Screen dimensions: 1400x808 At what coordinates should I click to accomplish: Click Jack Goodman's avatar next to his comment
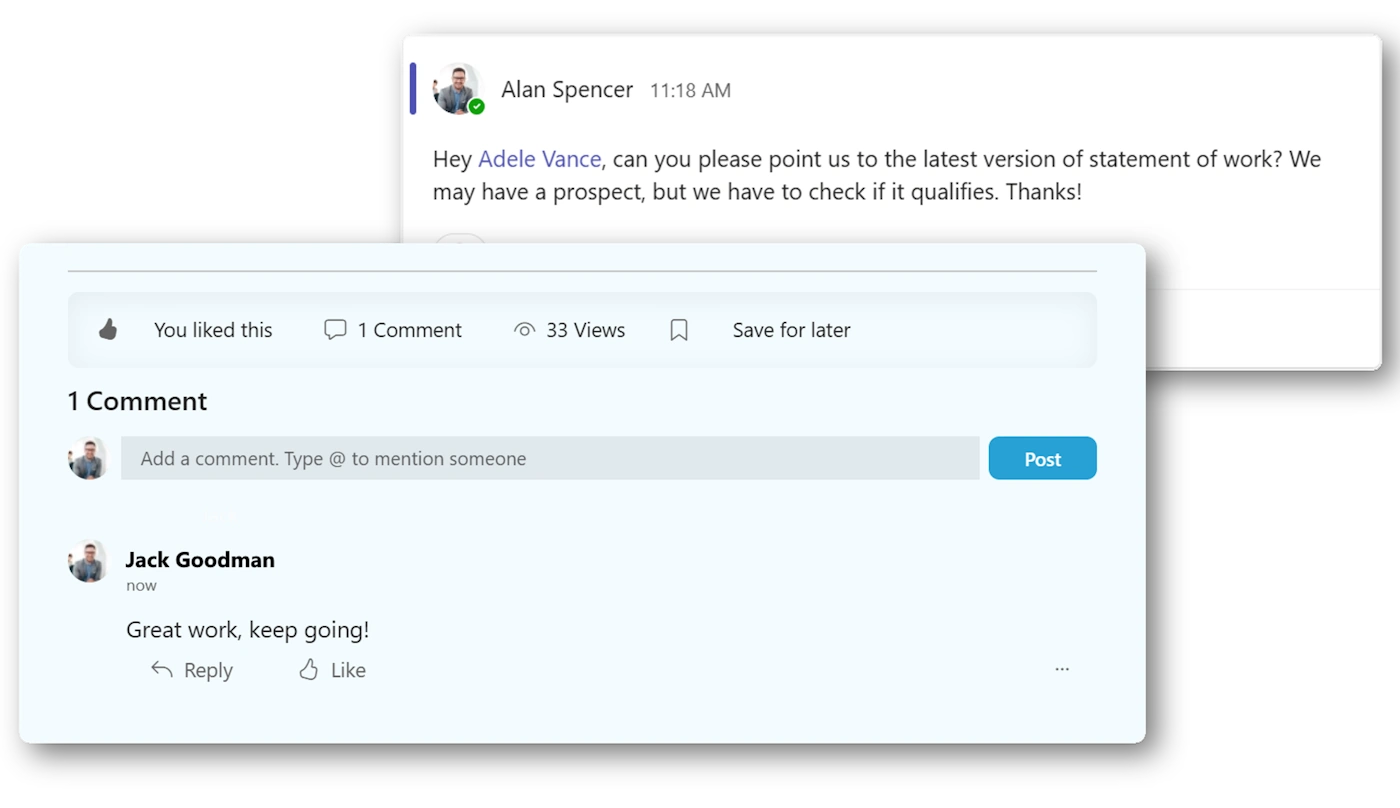click(88, 562)
